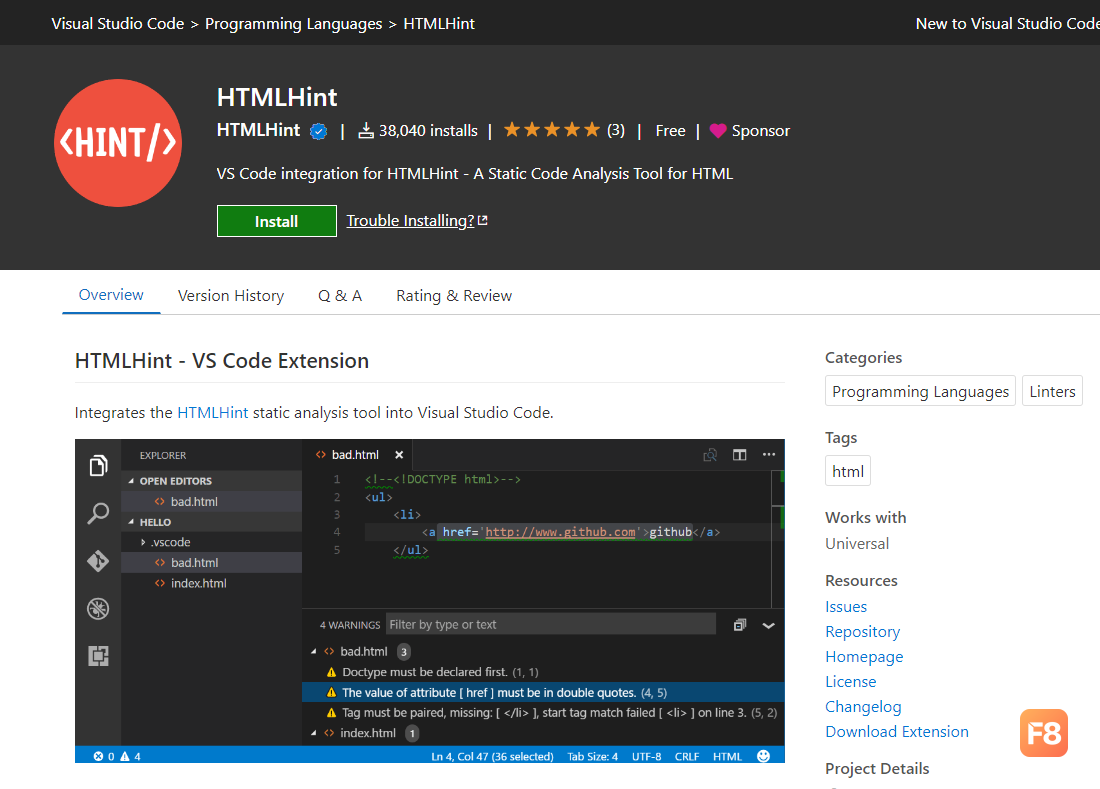Click the installs download icon
1100x789 pixels.
click(x=365, y=130)
